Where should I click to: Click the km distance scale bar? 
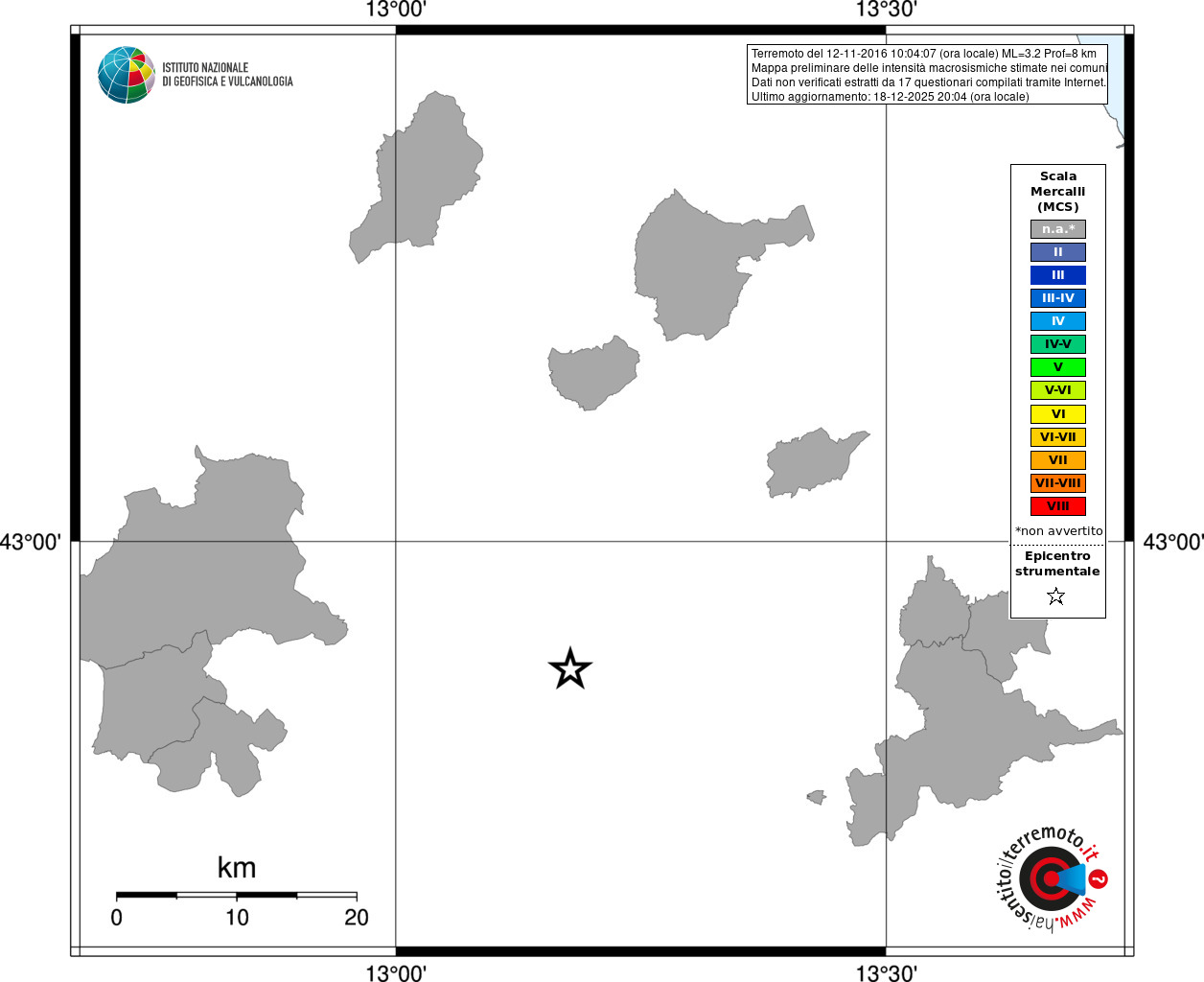237,896
